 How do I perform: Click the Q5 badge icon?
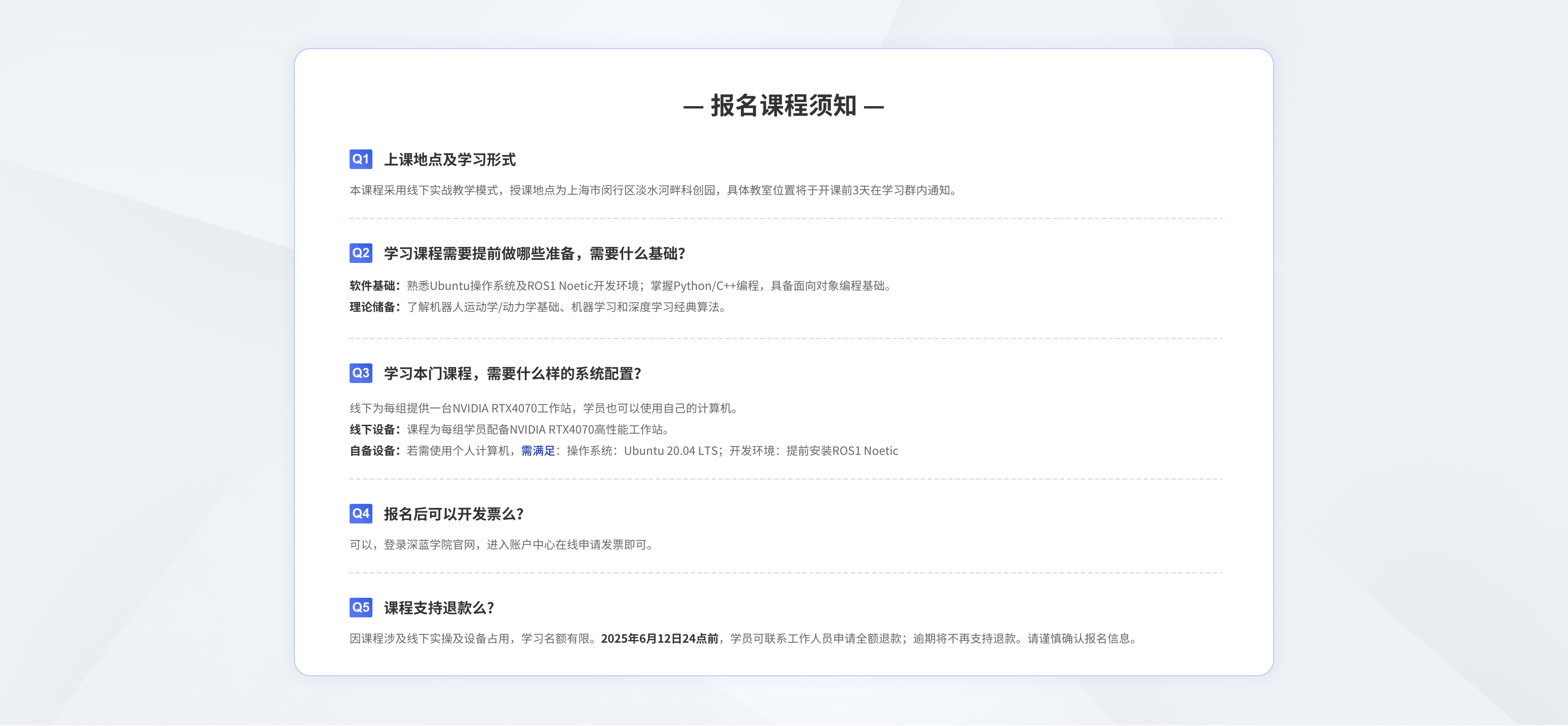tap(361, 607)
